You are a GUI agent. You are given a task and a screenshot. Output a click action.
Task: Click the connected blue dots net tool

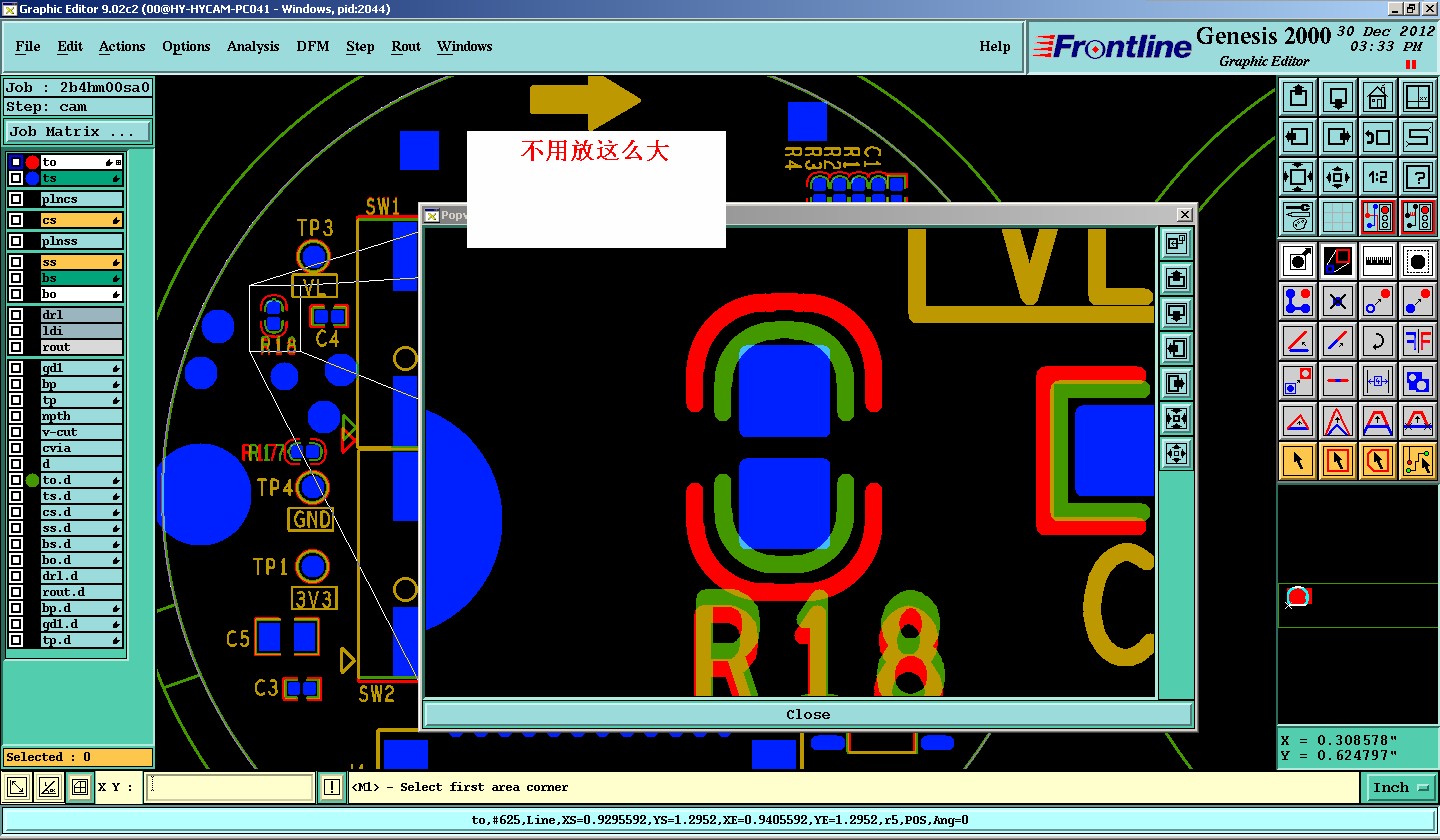(1298, 301)
